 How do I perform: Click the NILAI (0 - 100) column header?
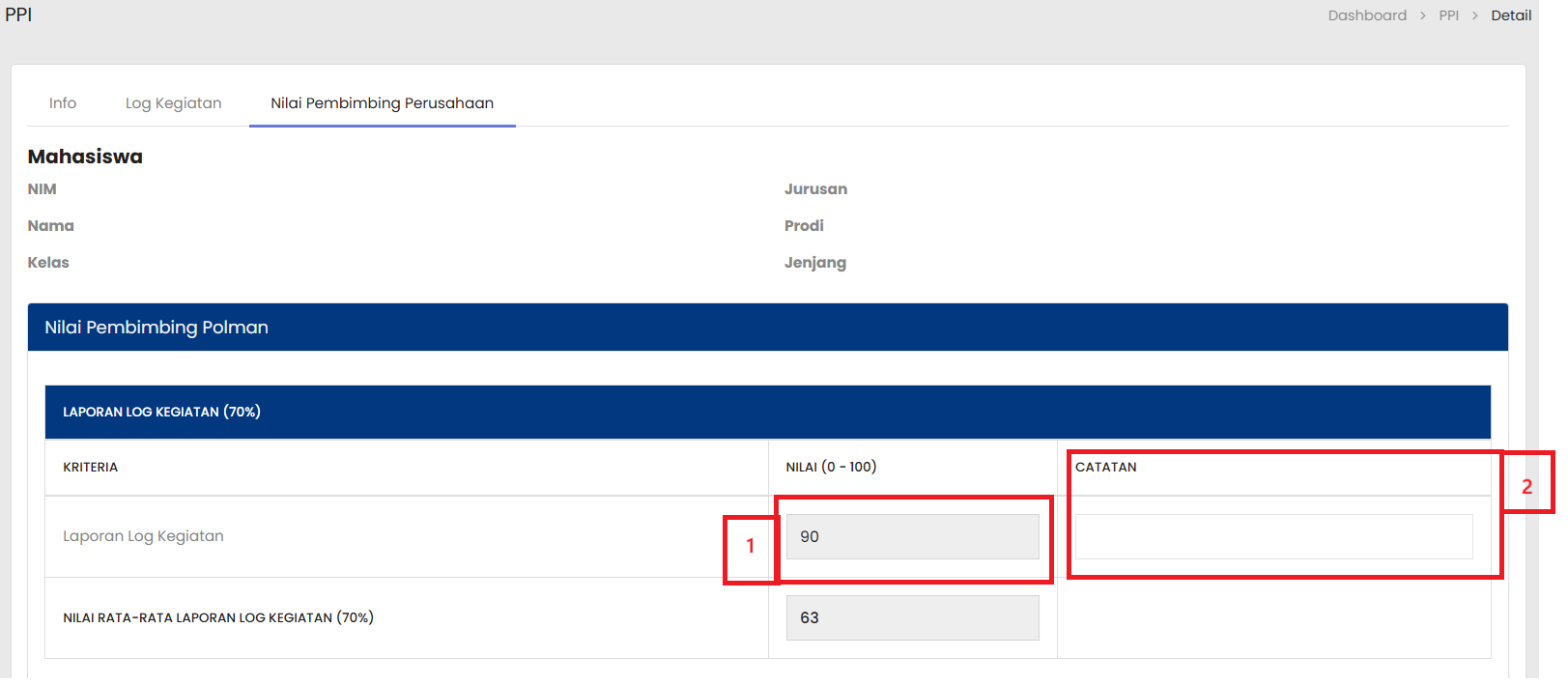pyautogui.click(x=831, y=468)
